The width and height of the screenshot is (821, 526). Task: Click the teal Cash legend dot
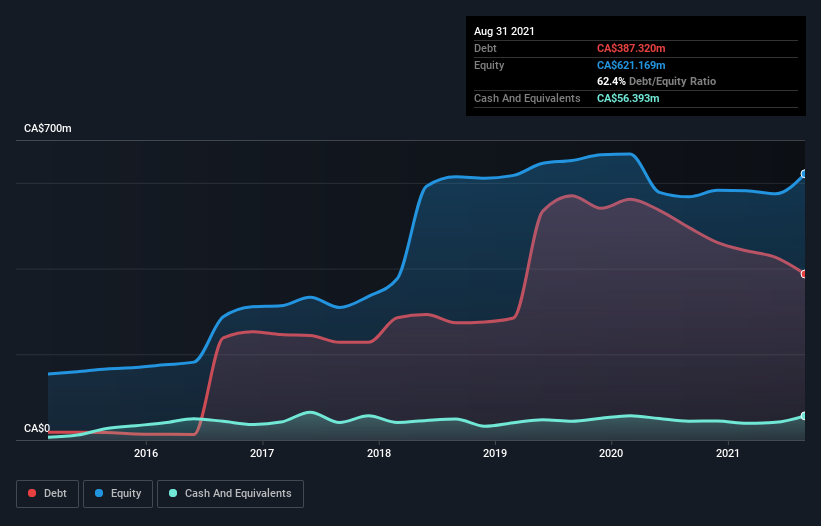coord(173,493)
